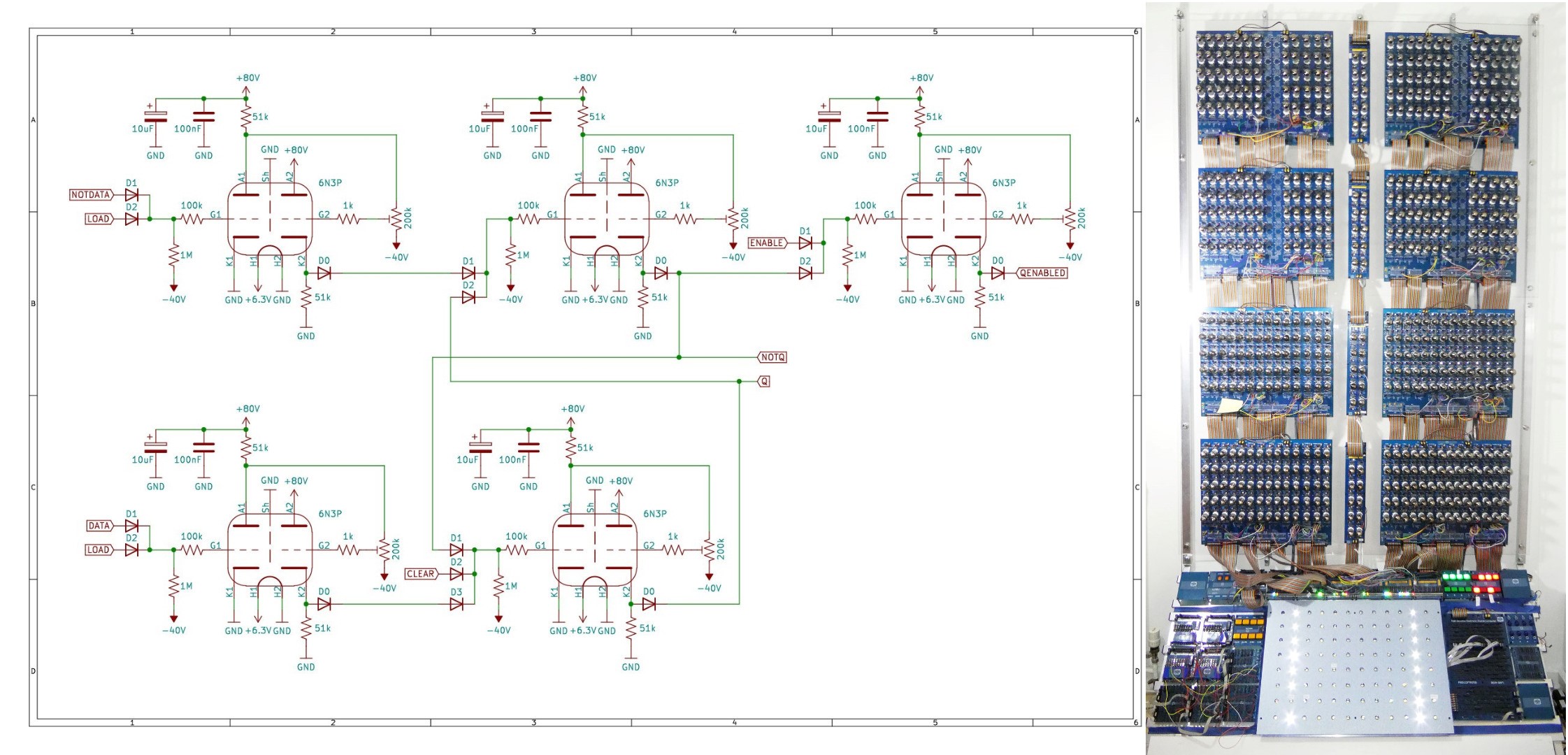The image size is (1568, 755).
Task: Click the LOAD label below DATA
Action: point(98,550)
